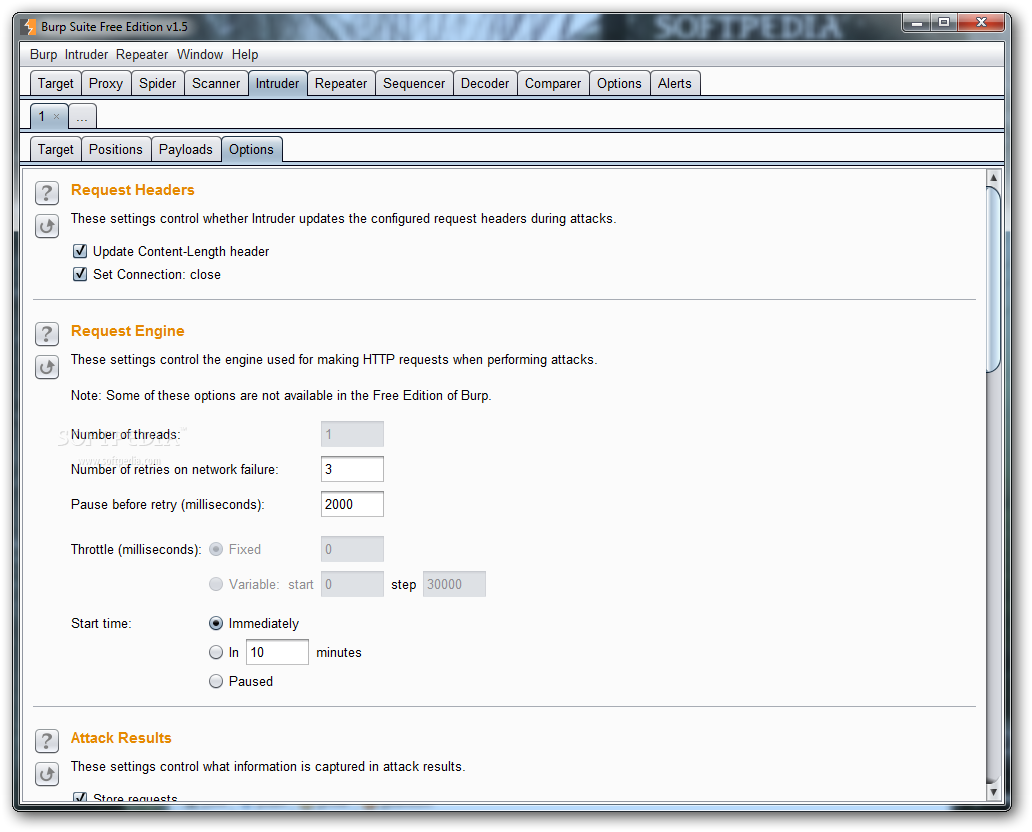
Task: Select Variable throttle option
Action: pos(216,584)
